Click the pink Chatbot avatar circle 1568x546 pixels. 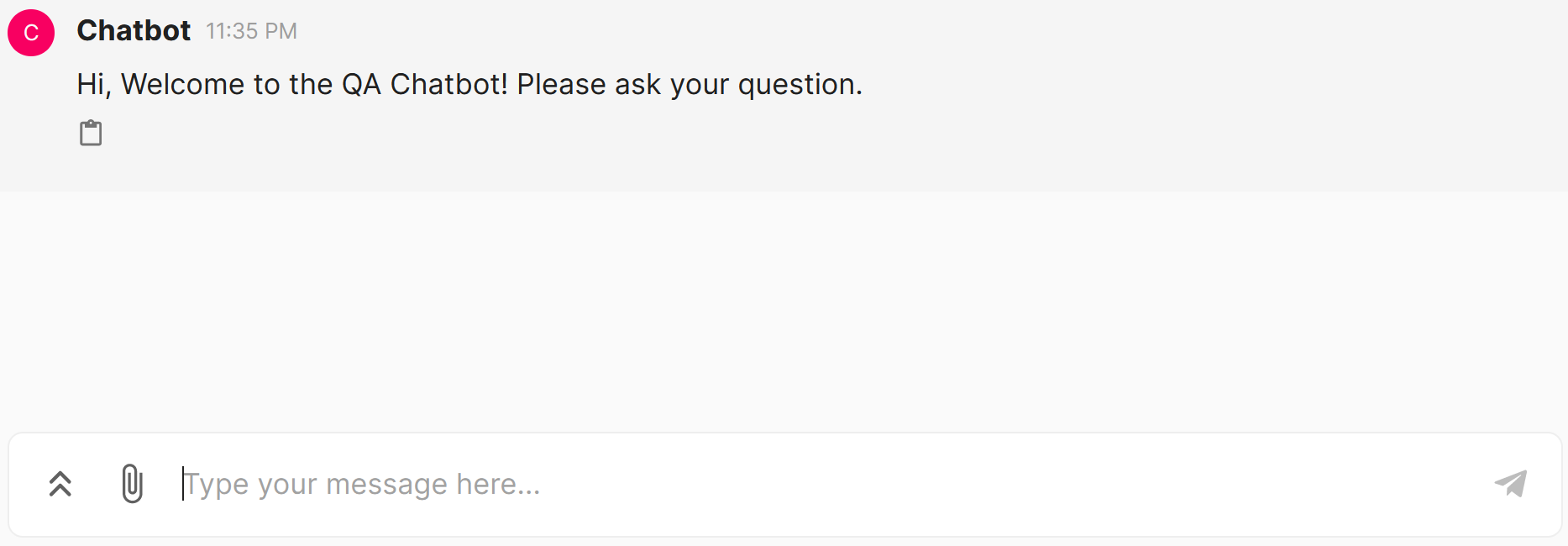point(31,33)
